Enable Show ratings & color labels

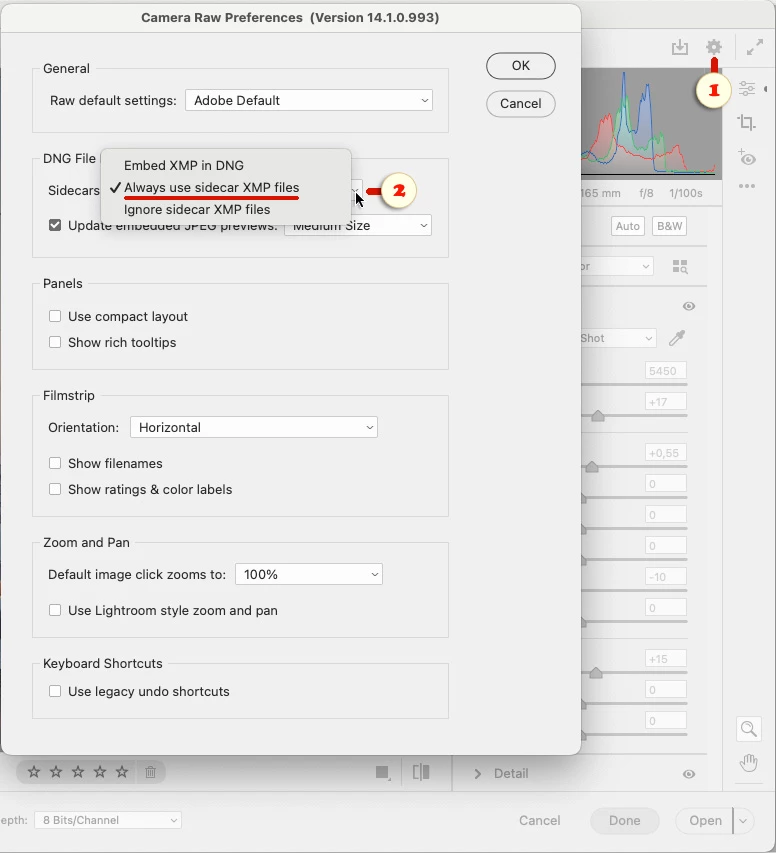click(55, 489)
